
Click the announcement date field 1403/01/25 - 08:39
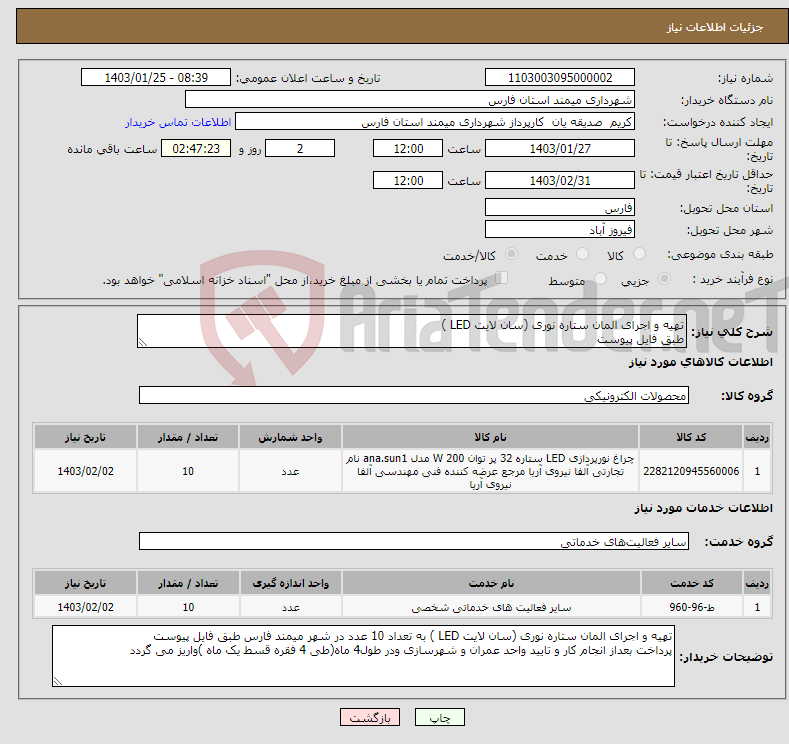pos(156,77)
